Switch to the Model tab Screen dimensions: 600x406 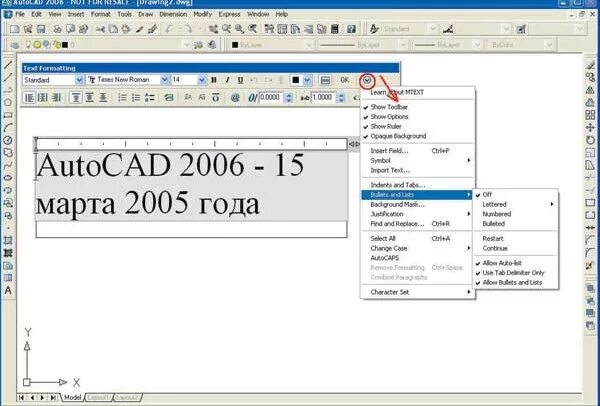click(x=72, y=398)
